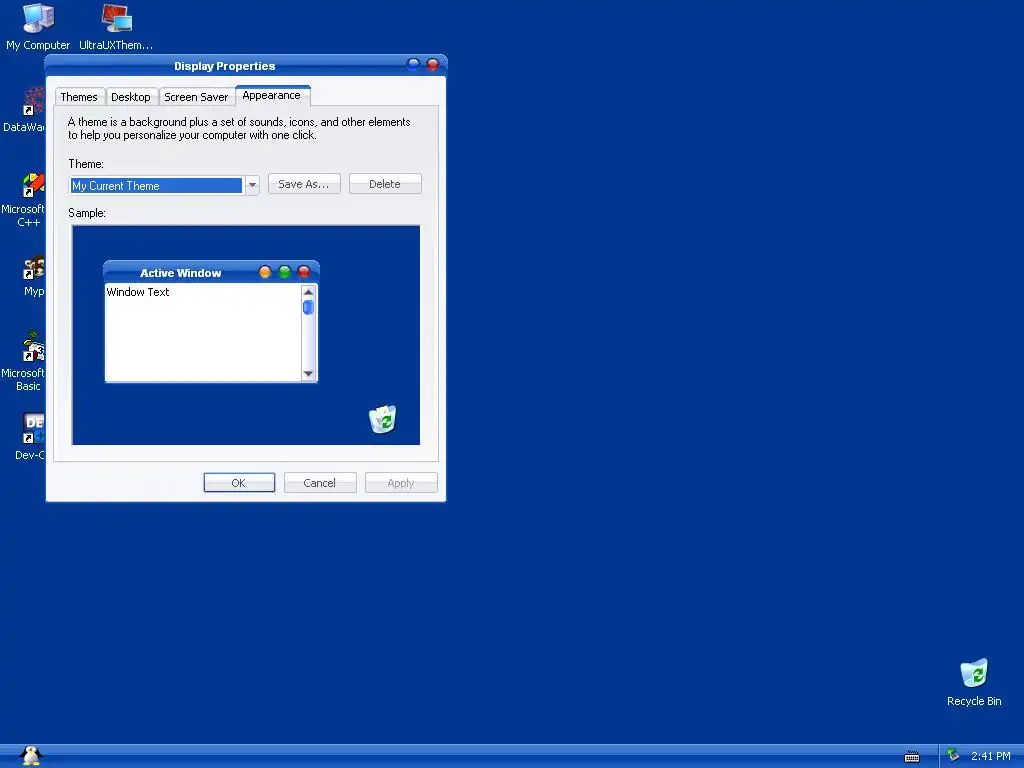Click the 2:41 PM taskbar clock
The width and height of the screenshot is (1024, 768).
point(990,756)
